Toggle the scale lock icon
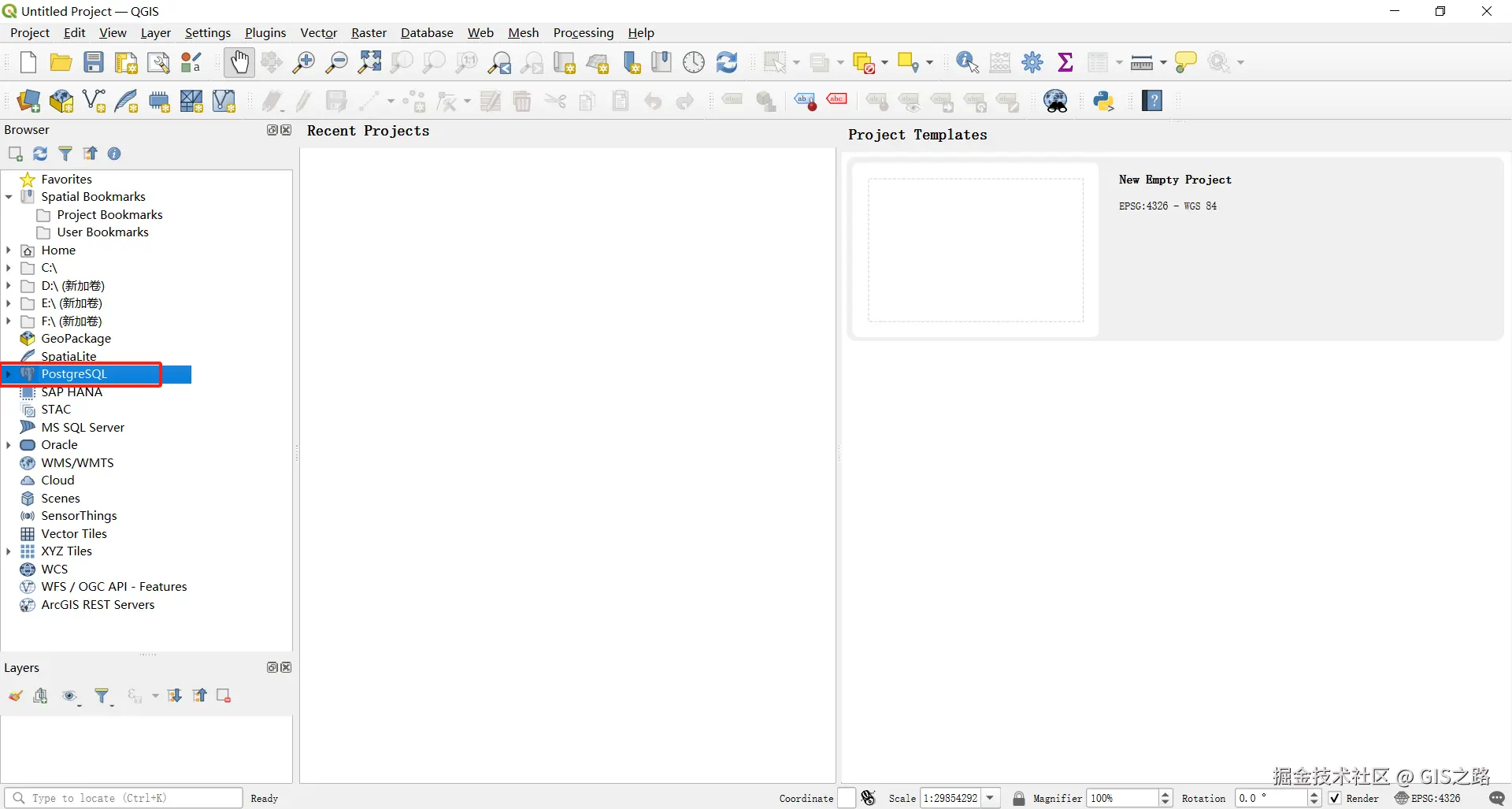 click(x=1018, y=798)
